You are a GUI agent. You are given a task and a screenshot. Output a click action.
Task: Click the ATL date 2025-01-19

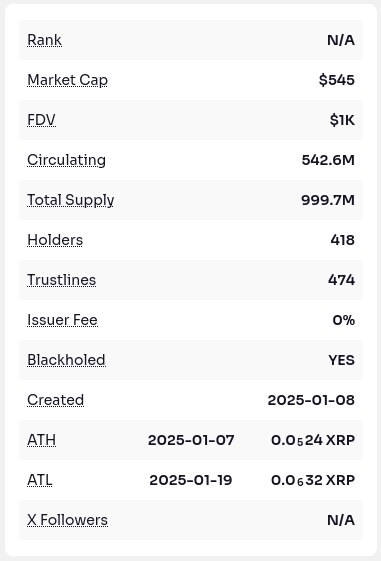pyautogui.click(x=191, y=480)
